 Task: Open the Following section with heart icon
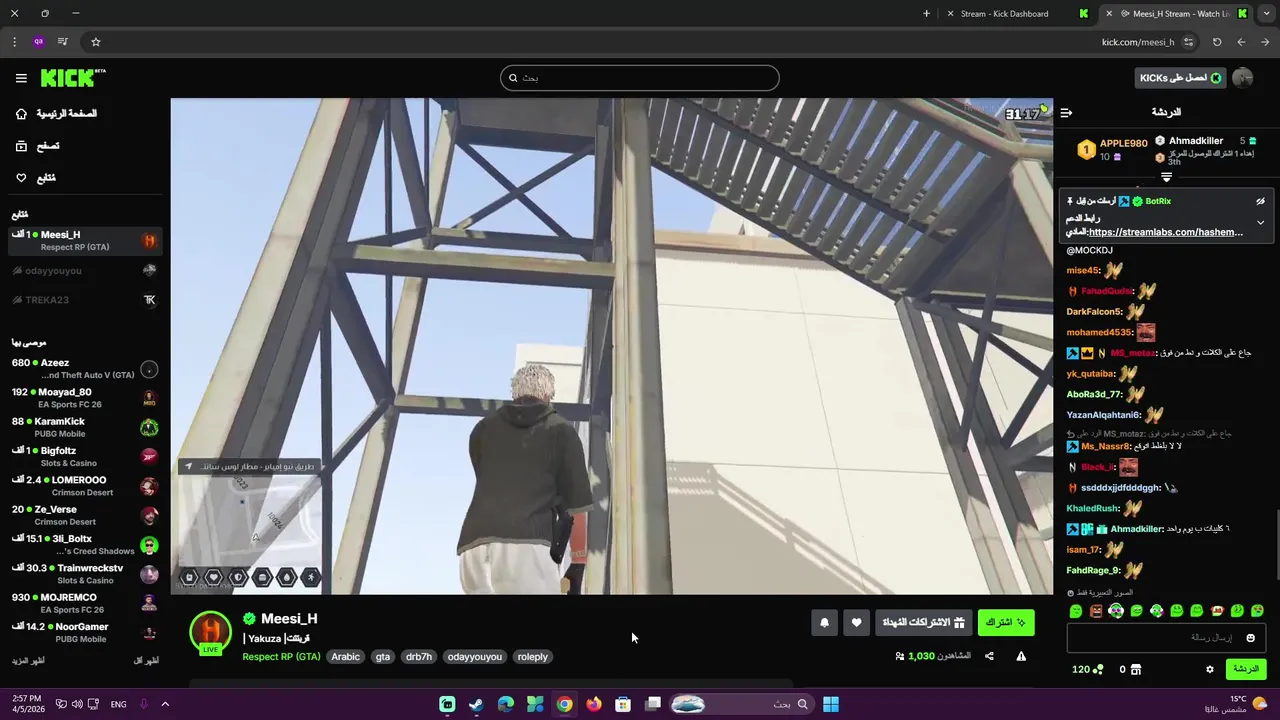pos(36,178)
